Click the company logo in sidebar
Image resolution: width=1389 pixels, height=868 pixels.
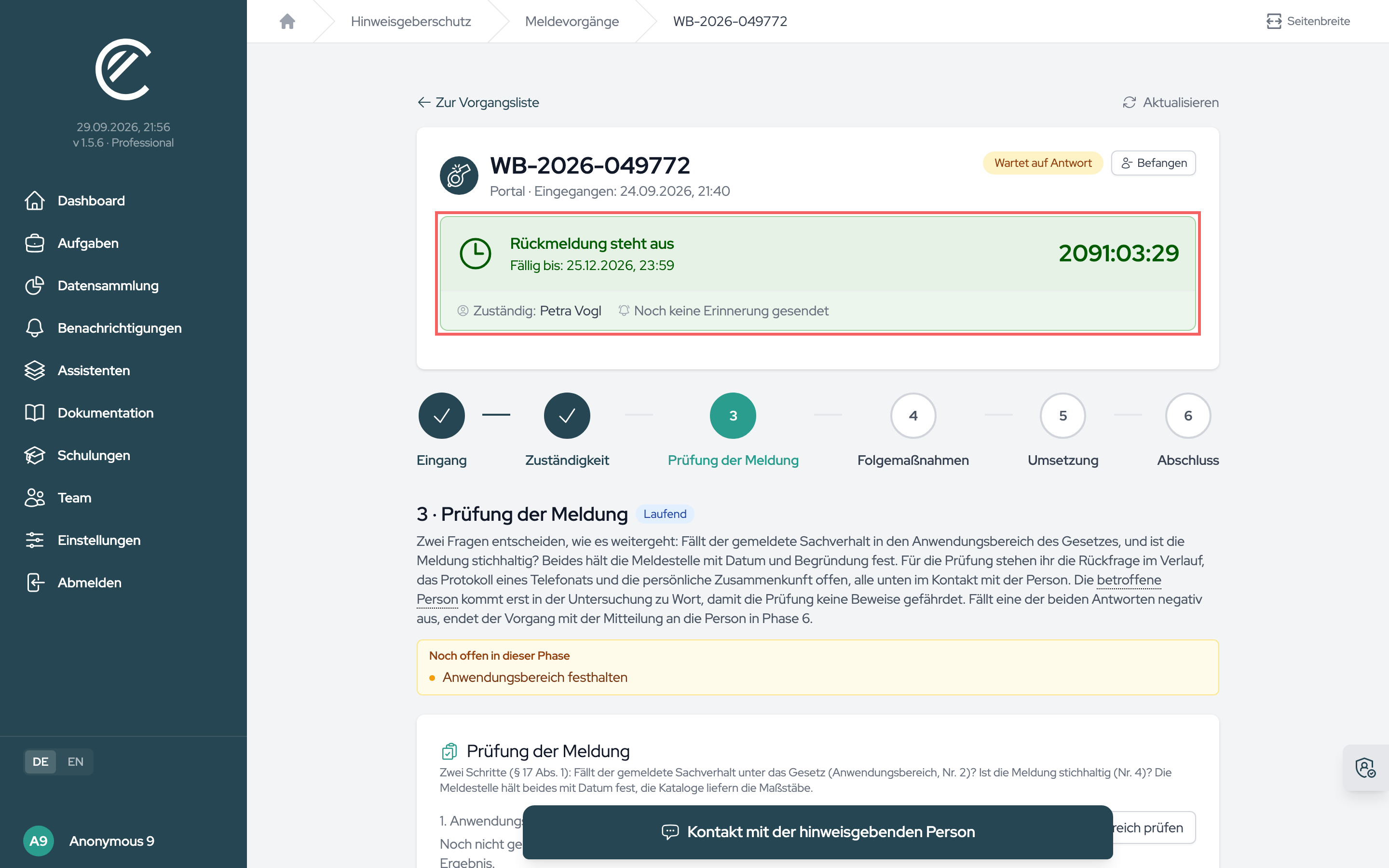pos(123,69)
